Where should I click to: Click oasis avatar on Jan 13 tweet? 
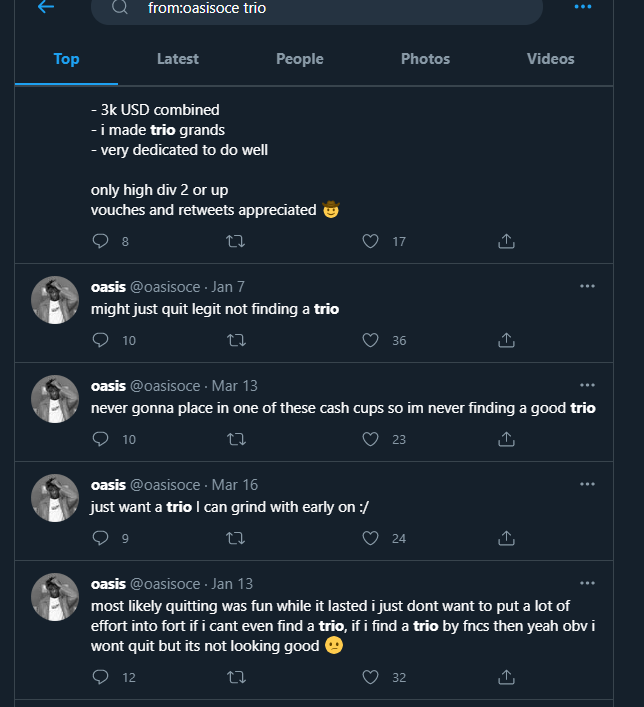click(55, 597)
